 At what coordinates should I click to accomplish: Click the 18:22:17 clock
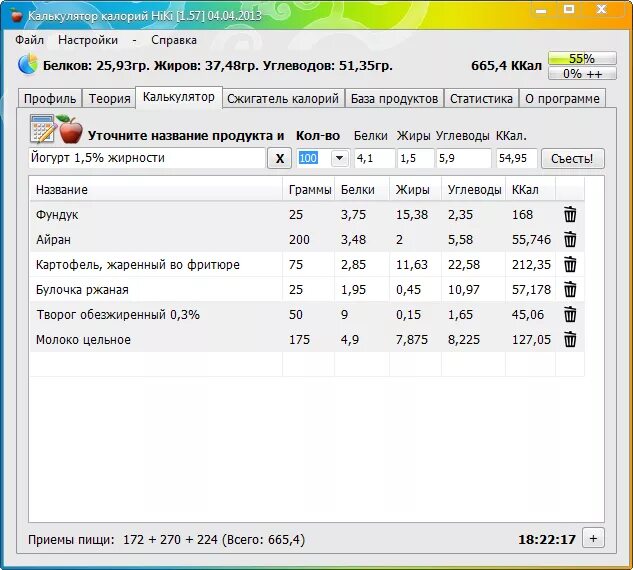click(547, 539)
